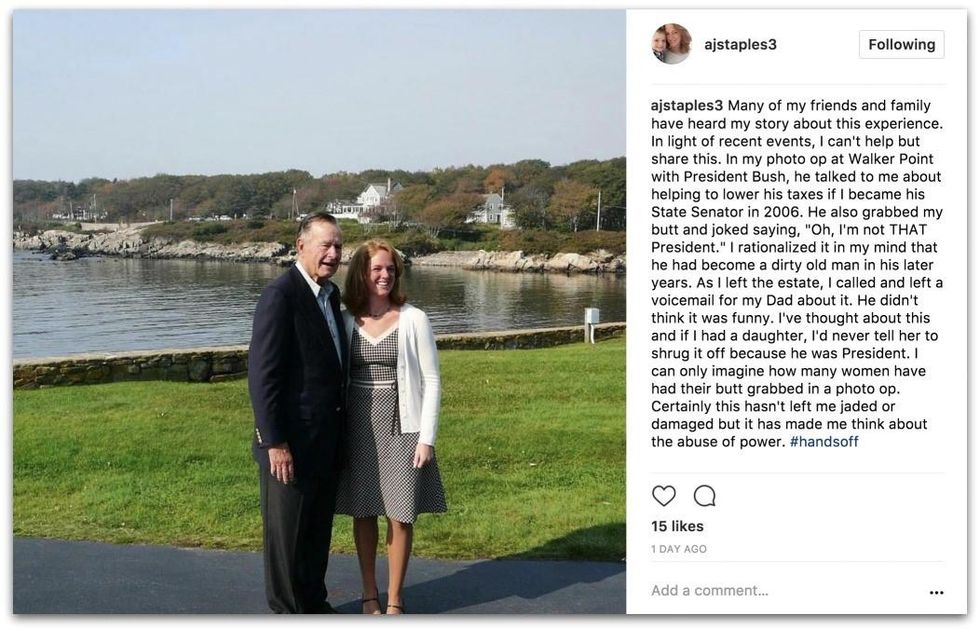The width and height of the screenshot is (980, 631).
Task: Open the ajstaples3 profile avatar
Action: coord(671,44)
